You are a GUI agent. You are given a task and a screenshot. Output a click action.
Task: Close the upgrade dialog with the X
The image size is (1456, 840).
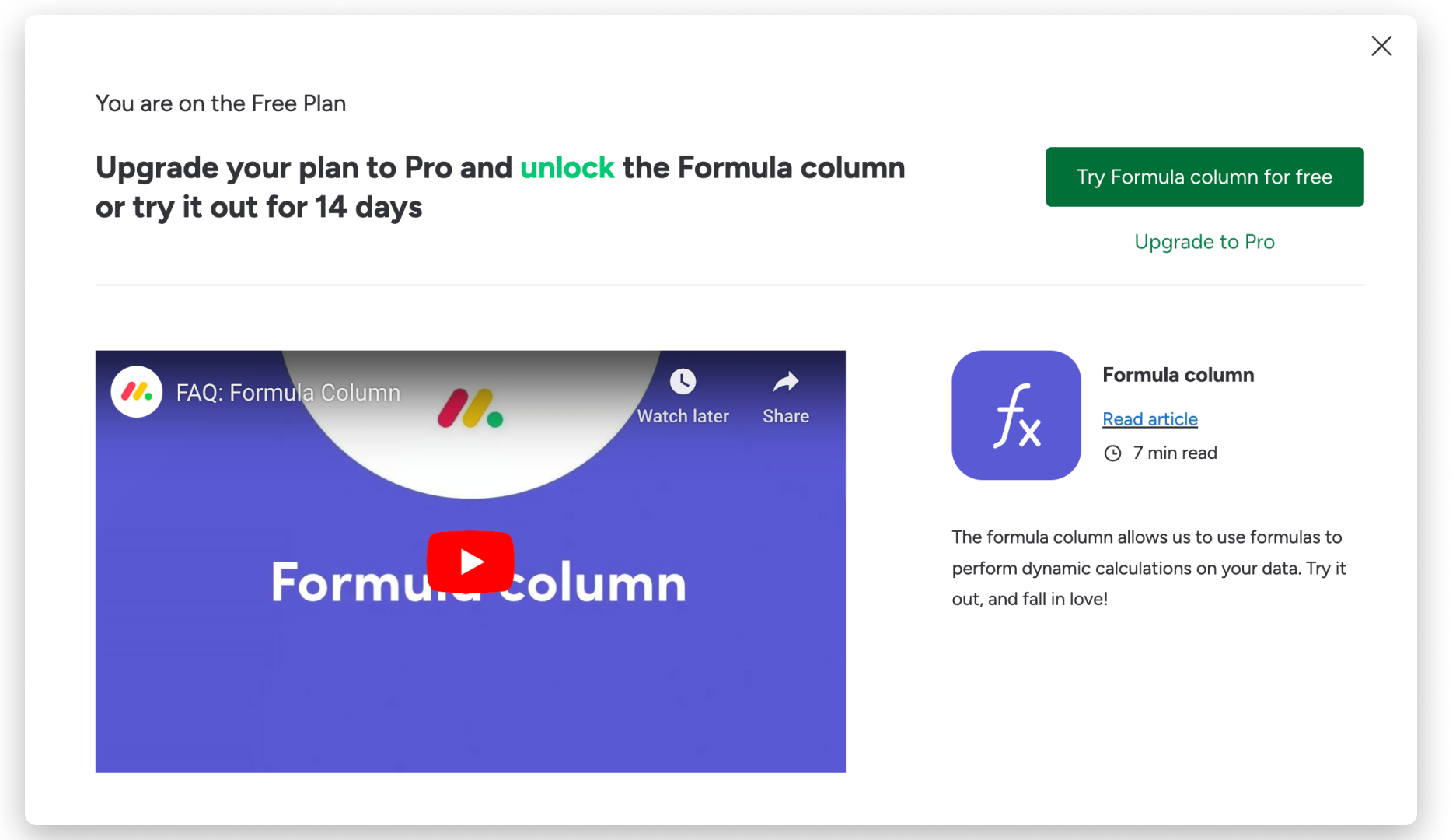click(x=1381, y=46)
